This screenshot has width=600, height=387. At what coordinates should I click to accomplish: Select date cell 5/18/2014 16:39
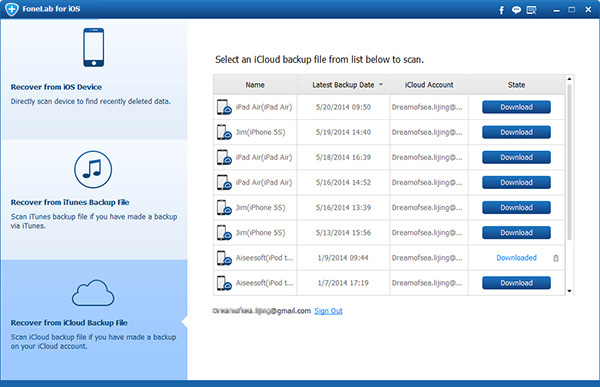pyautogui.click(x=343, y=157)
